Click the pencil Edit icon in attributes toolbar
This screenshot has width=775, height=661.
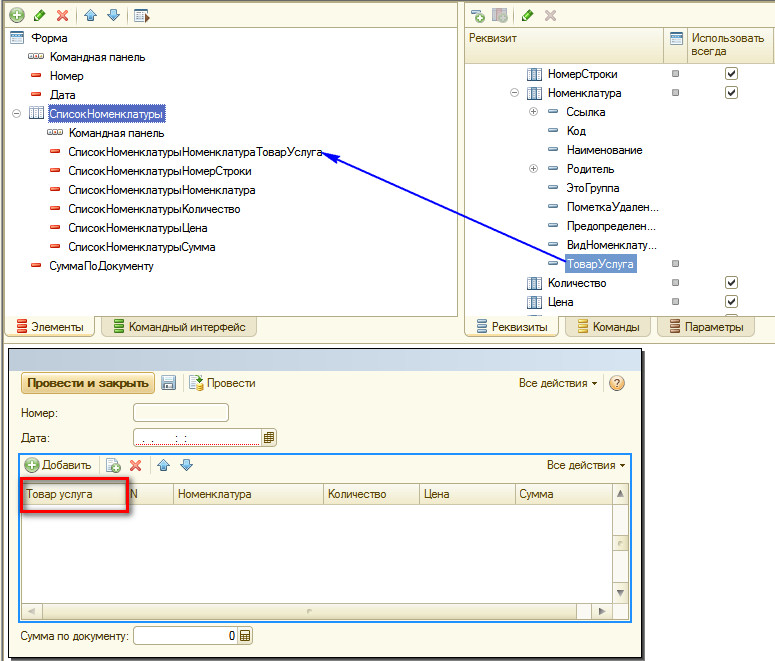[x=527, y=16]
